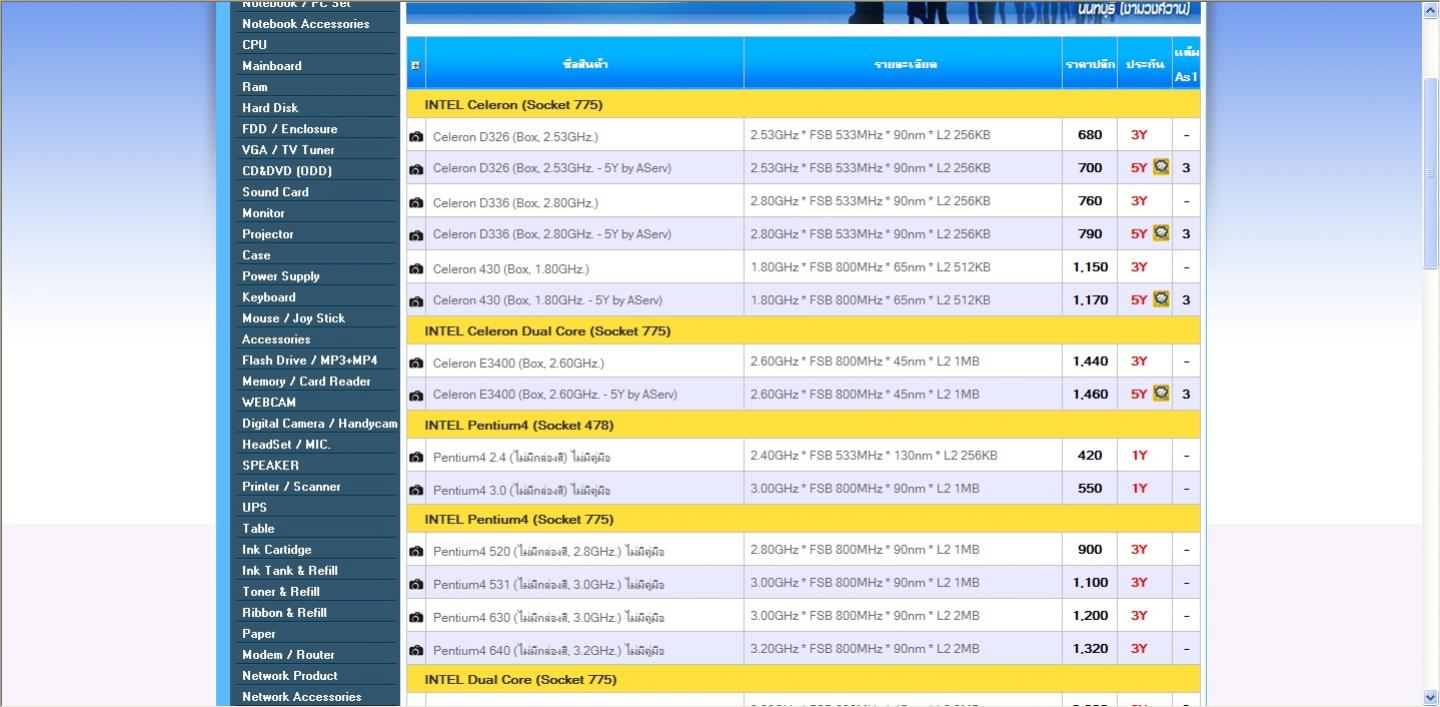Click 5Y warranty badge on Celeron D326 row

(1161, 166)
